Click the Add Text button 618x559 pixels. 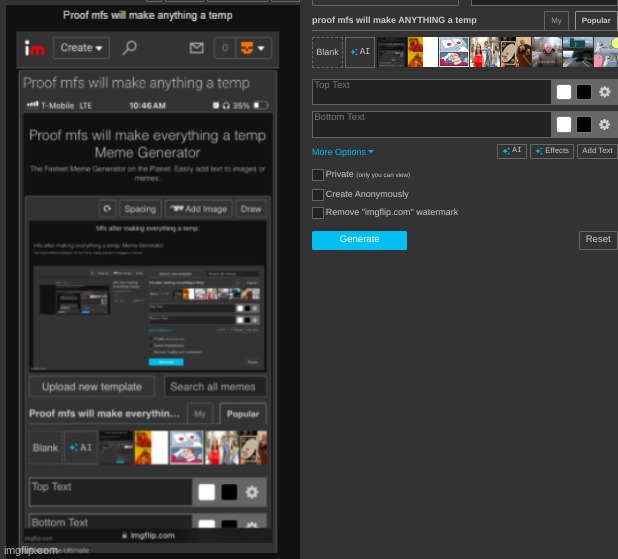click(x=597, y=151)
